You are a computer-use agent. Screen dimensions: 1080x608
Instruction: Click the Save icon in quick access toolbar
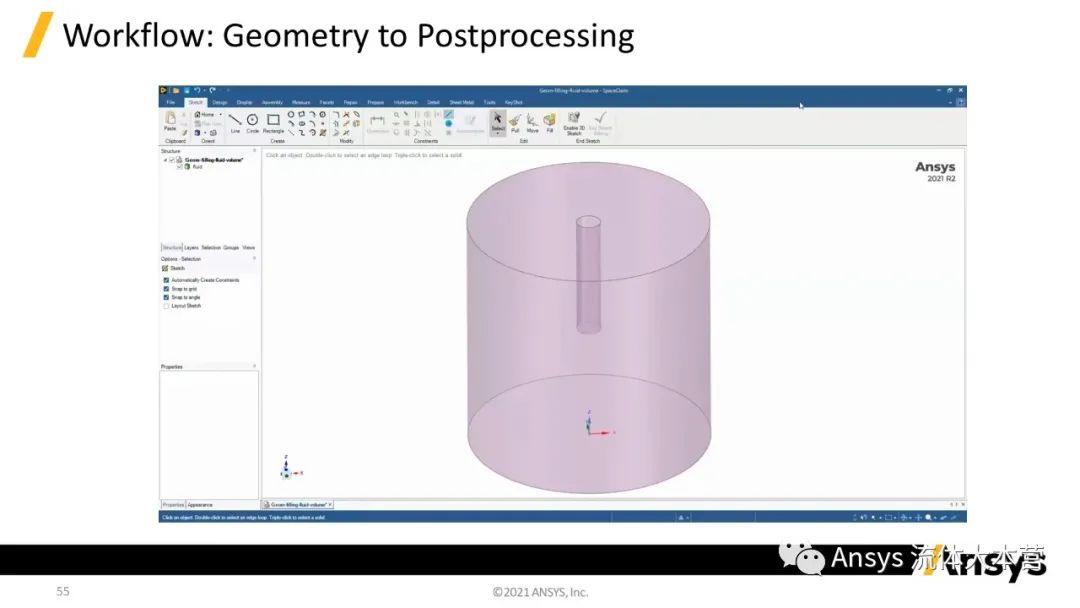click(187, 90)
